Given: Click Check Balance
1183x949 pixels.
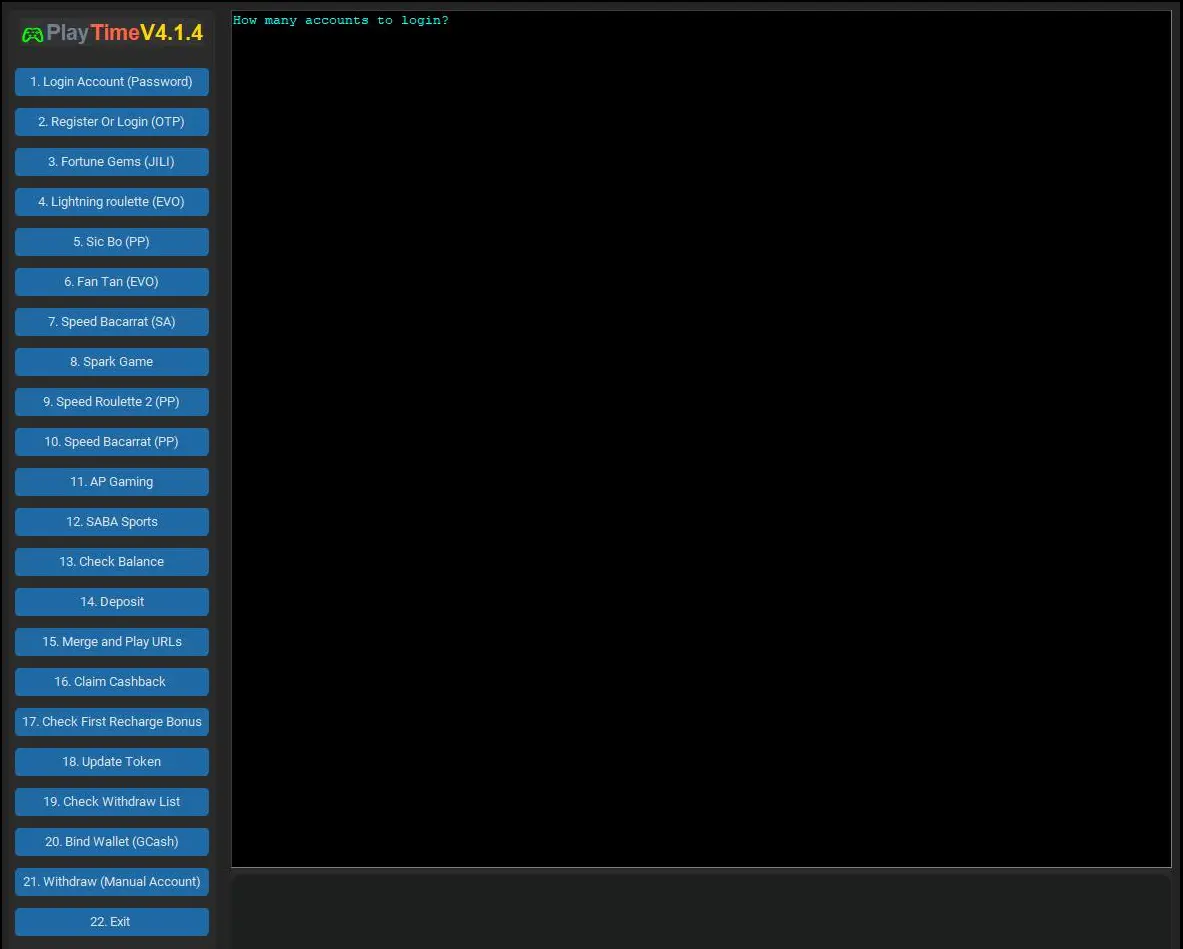Looking at the screenshot, I should pyautogui.click(x=112, y=562).
